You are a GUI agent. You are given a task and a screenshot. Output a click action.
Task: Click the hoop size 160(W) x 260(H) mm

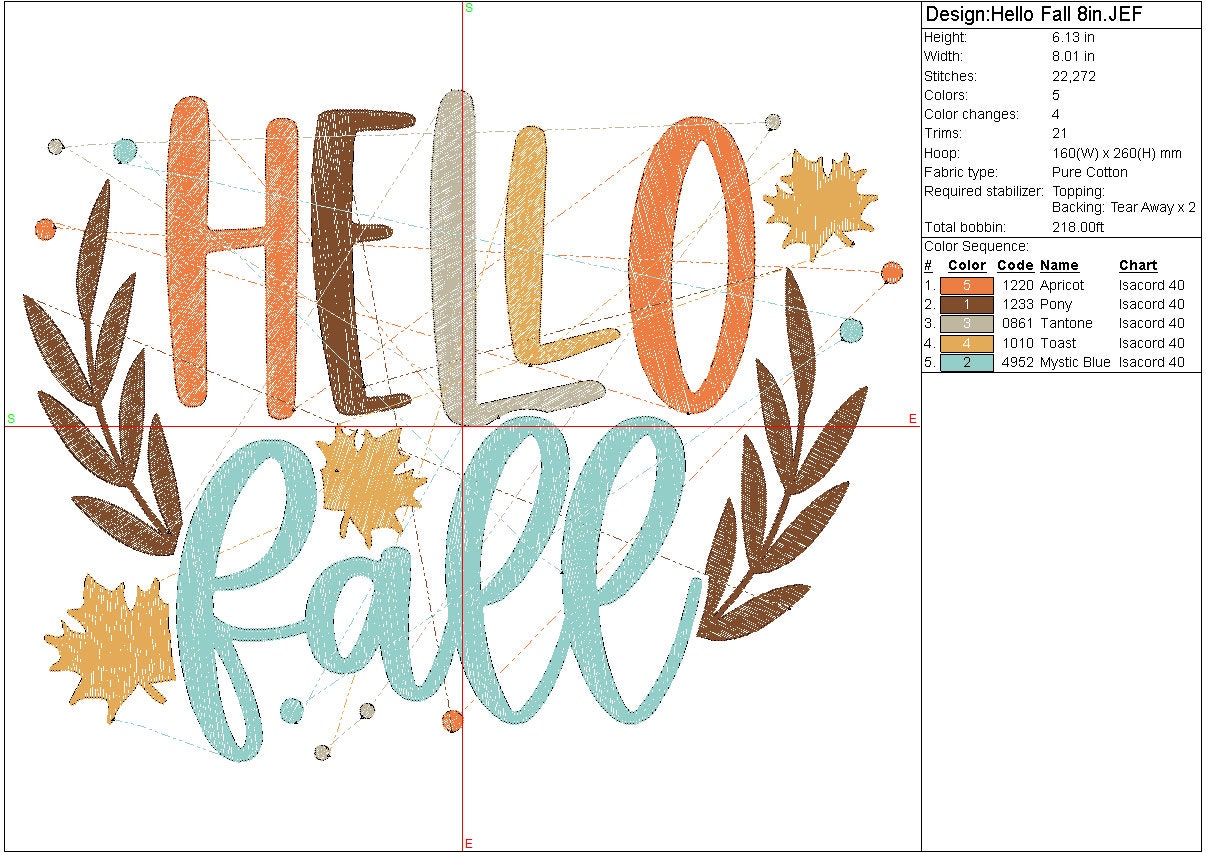pos(1116,153)
